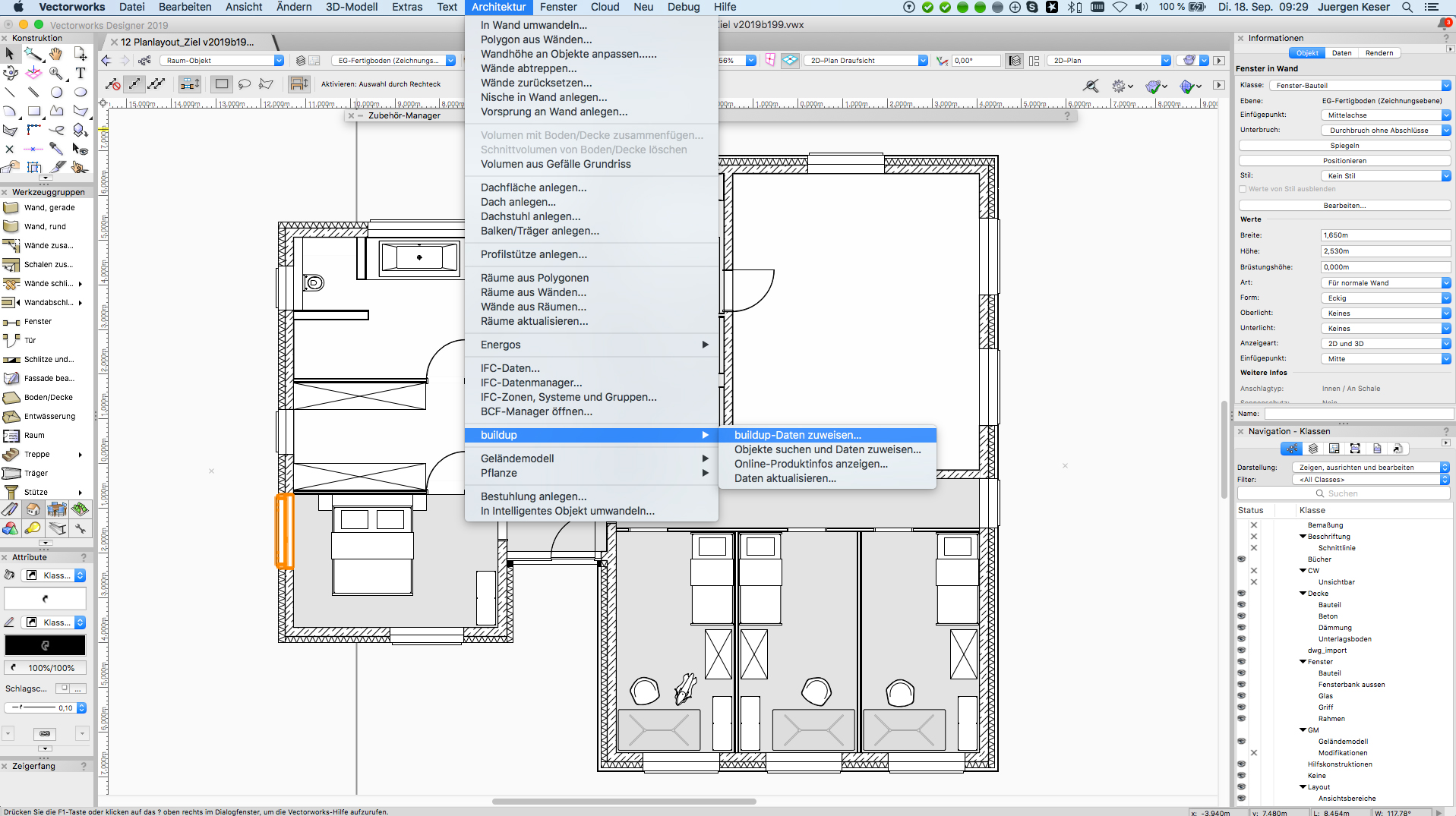Open the lighting bulb tool set

point(33,528)
